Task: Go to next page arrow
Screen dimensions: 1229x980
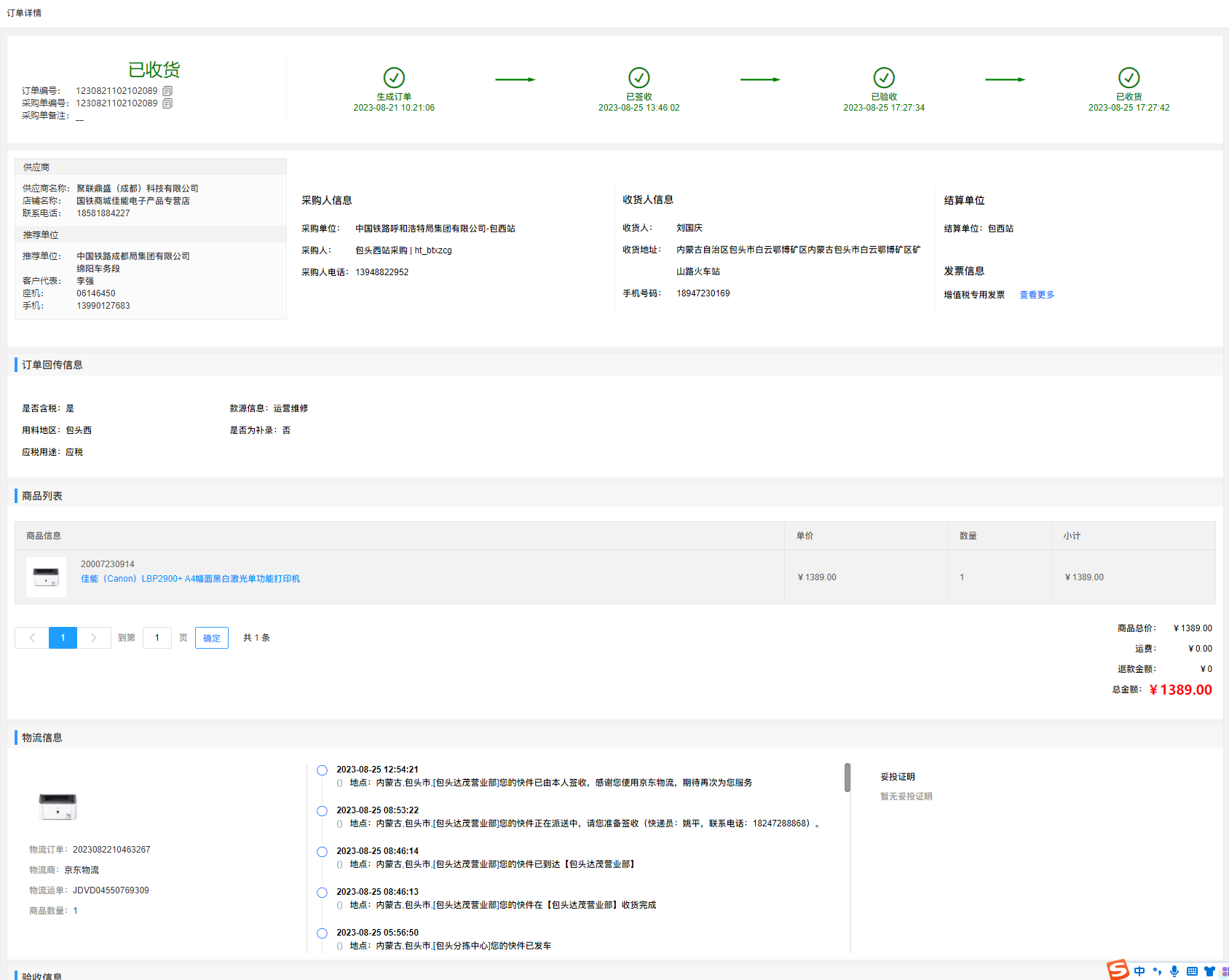Action: point(94,638)
